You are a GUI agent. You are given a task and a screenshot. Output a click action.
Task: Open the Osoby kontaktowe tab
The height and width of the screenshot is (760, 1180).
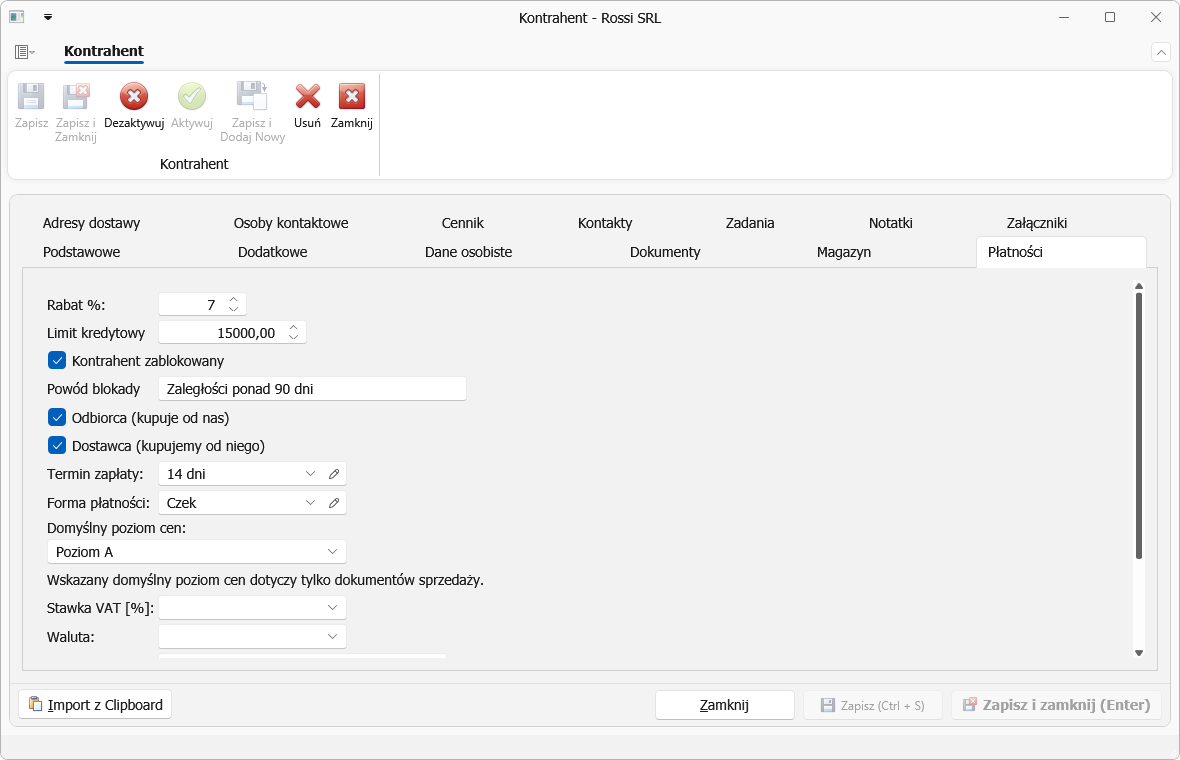[291, 223]
